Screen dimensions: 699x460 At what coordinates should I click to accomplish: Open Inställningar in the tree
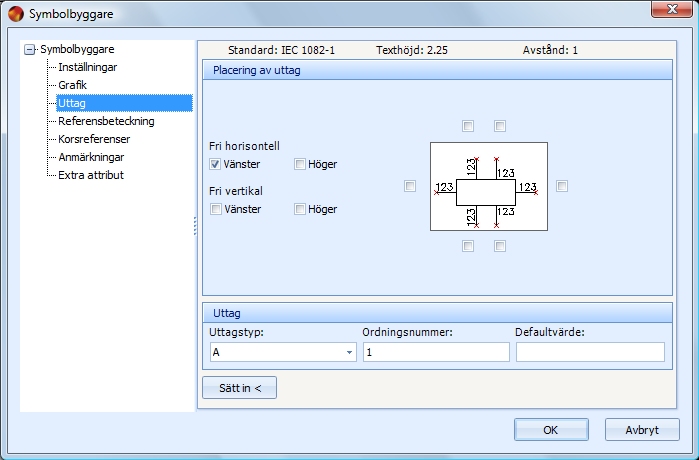coord(87,67)
